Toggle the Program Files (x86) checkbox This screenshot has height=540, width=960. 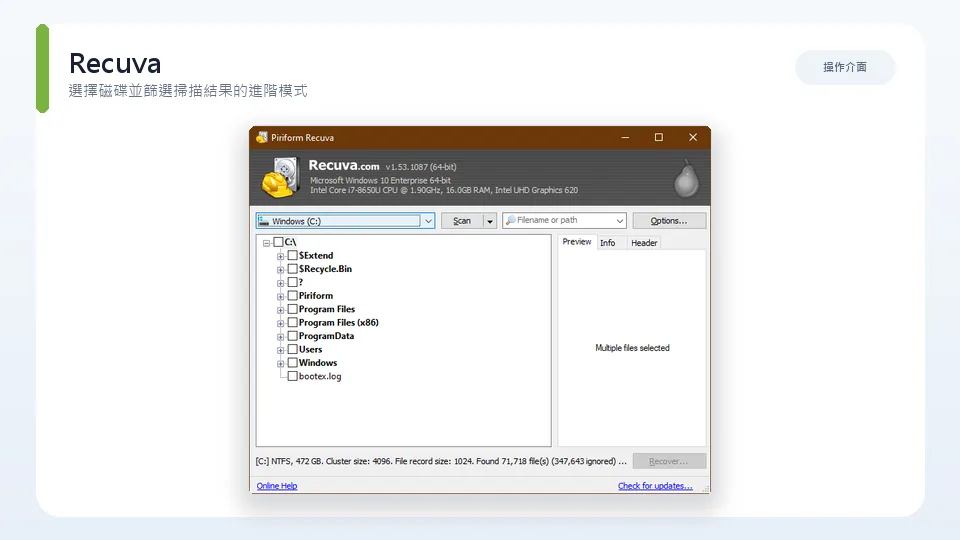click(293, 323)
